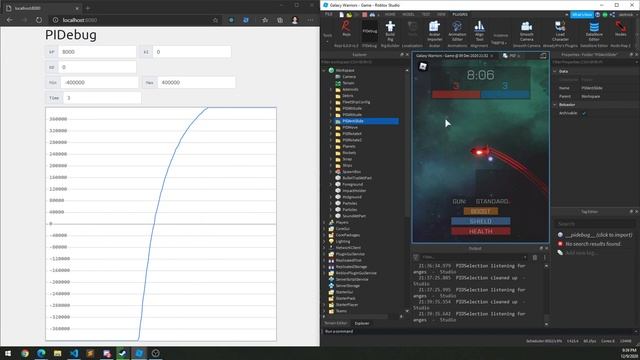
Task: Collapse the Data section in Properties
Action: pos(555,71)
